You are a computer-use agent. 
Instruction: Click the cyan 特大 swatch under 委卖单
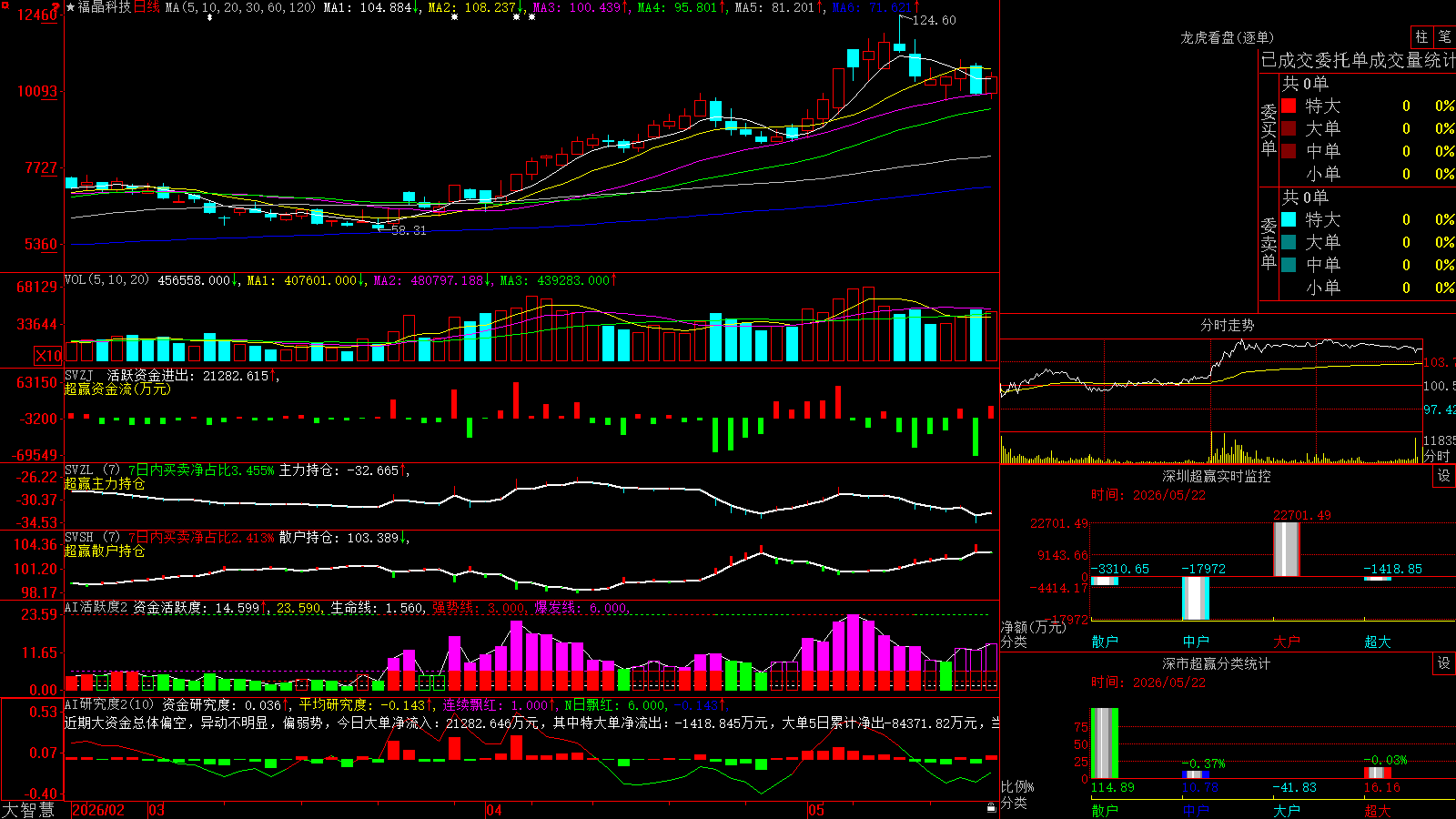pyautogui.click(x=1289, y=219)
